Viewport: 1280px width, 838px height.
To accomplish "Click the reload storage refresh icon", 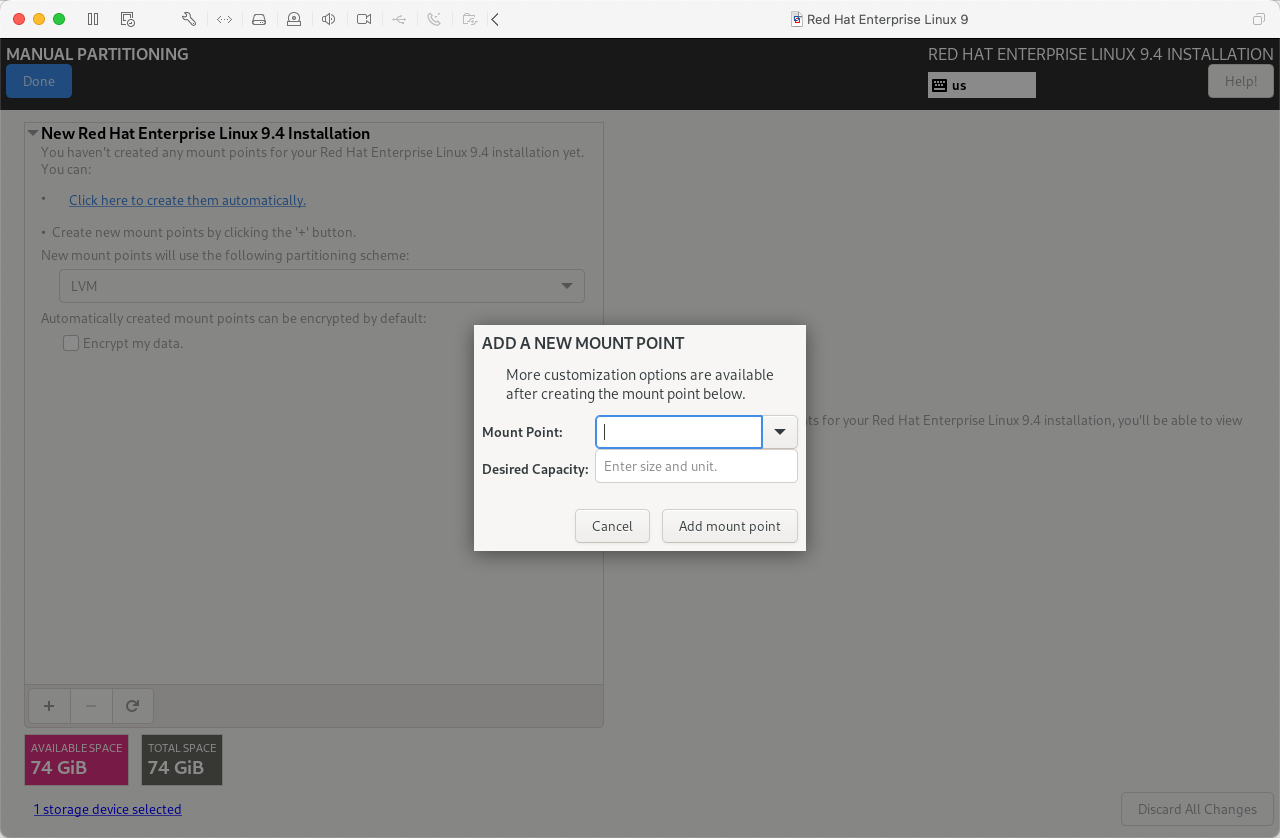I will click(x=132, y=706).
